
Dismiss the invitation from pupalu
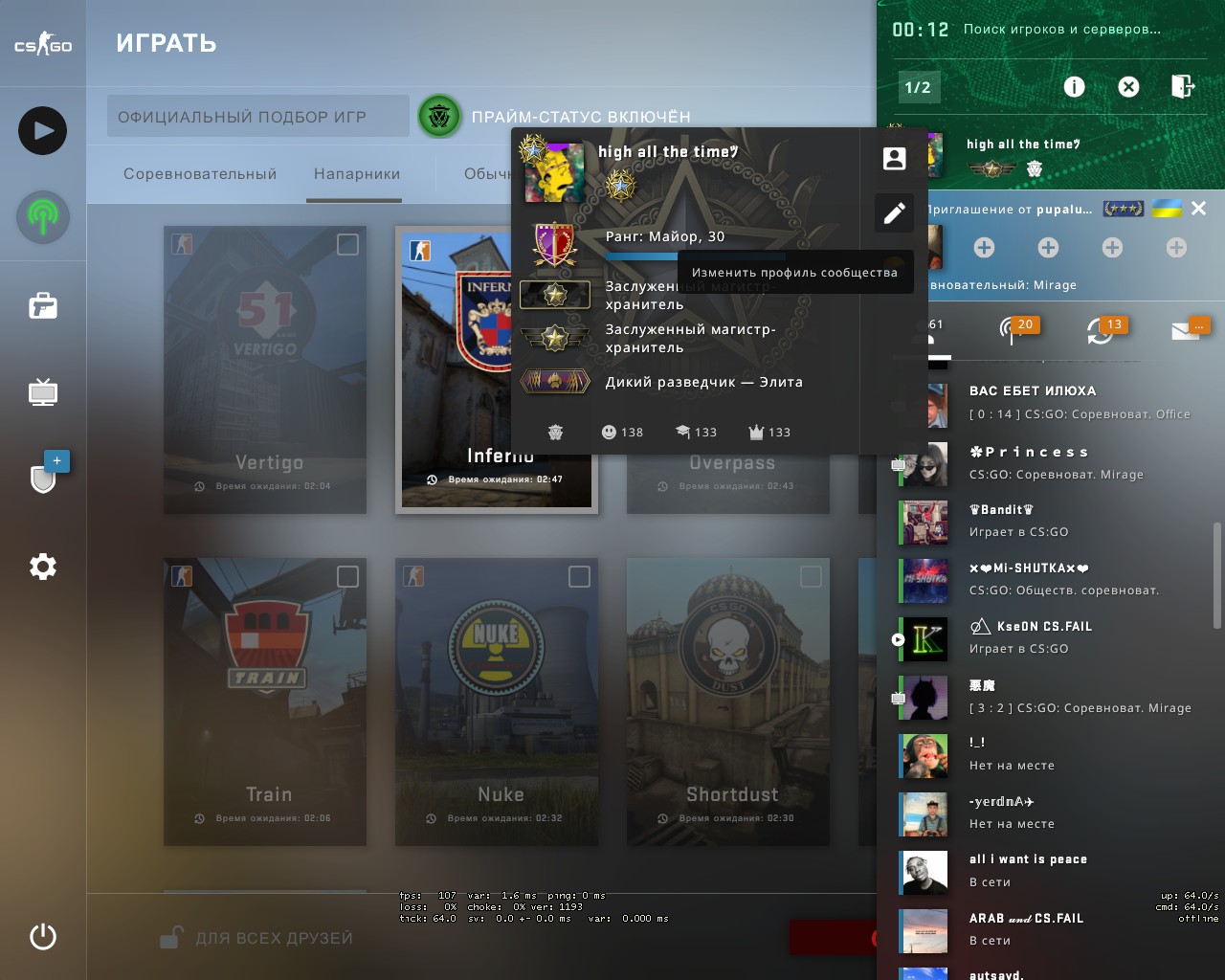coord(1198,208)
